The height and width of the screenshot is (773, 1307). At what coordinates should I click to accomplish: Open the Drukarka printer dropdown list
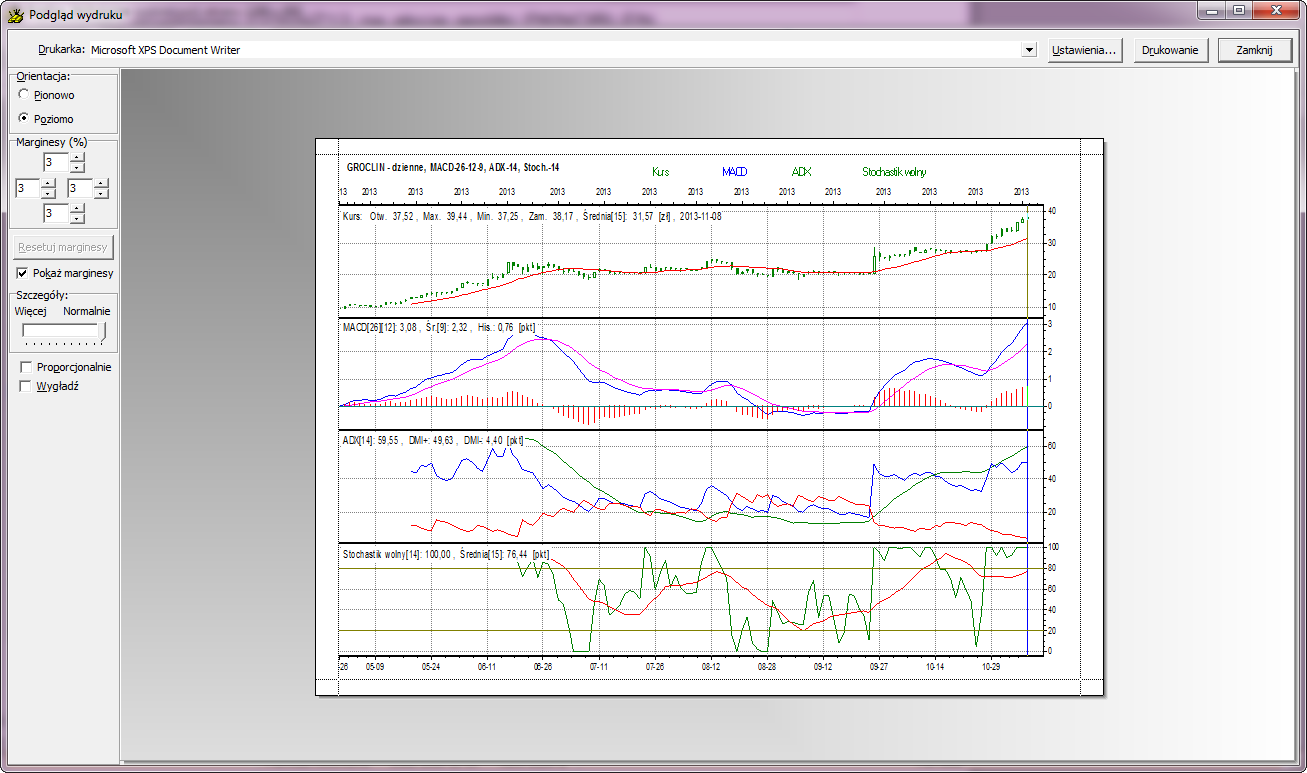[x=1029, y=50]
